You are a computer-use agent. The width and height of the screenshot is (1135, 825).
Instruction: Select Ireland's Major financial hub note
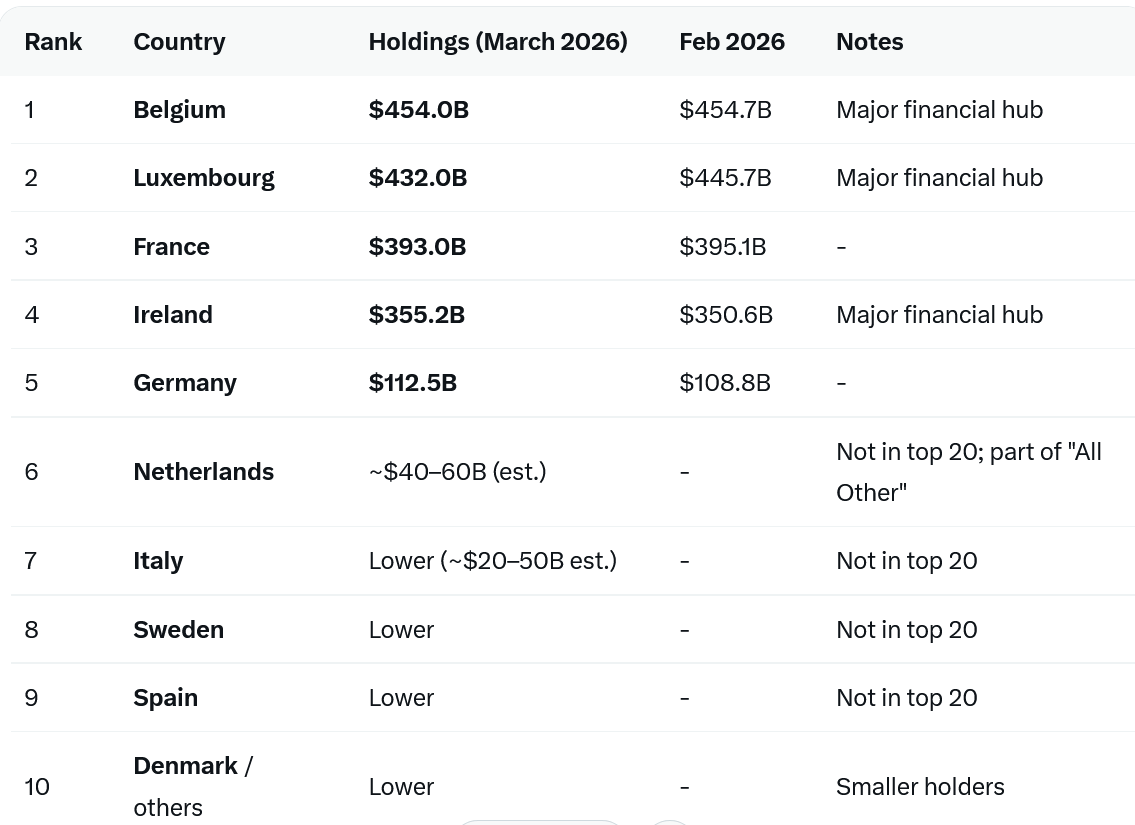tap(940, 315)
